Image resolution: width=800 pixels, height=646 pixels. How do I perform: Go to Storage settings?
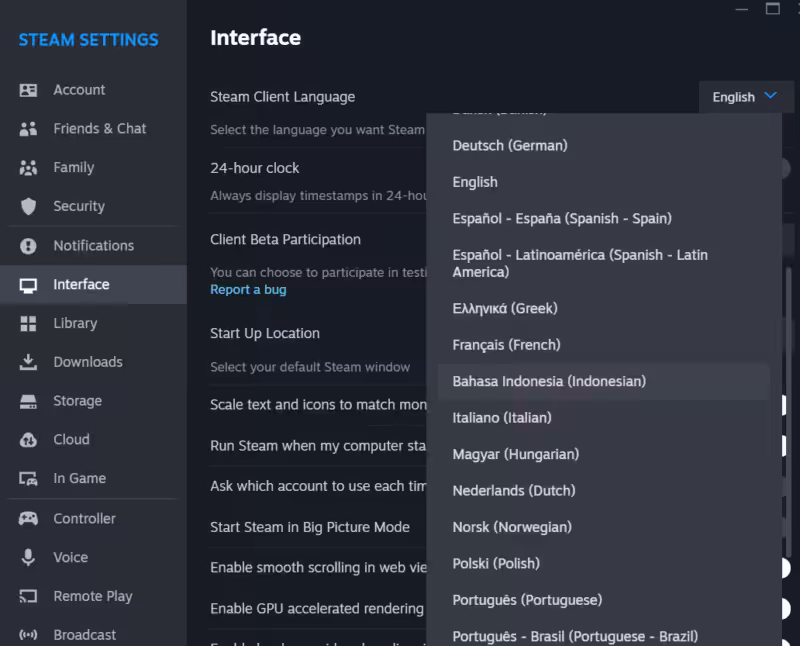point(93,402)
